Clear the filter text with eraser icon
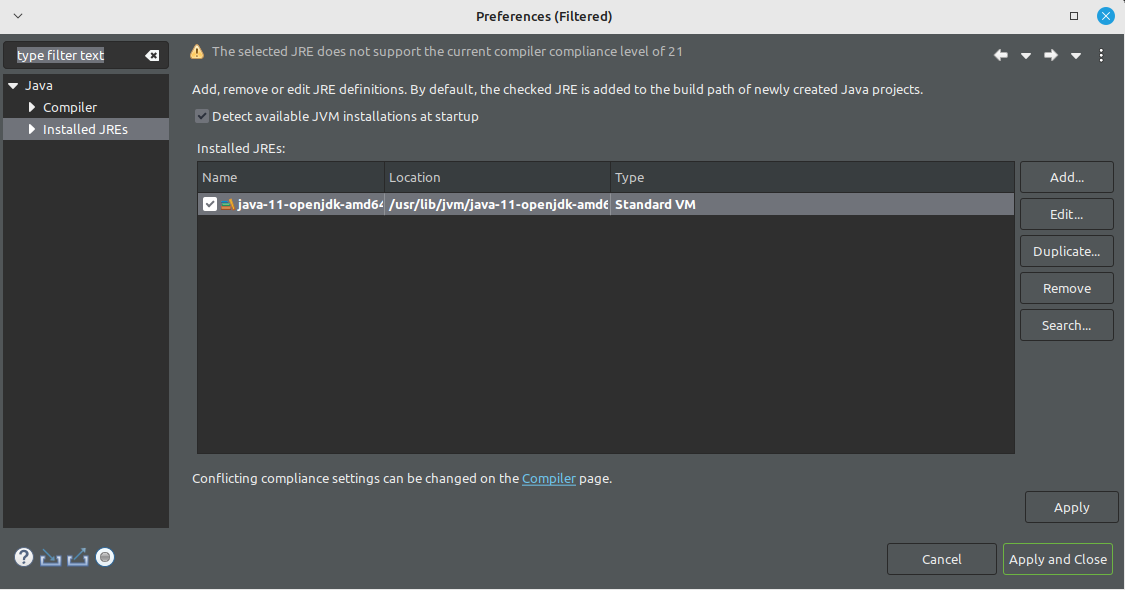1125x590 pixels. (x=152, y=55)
